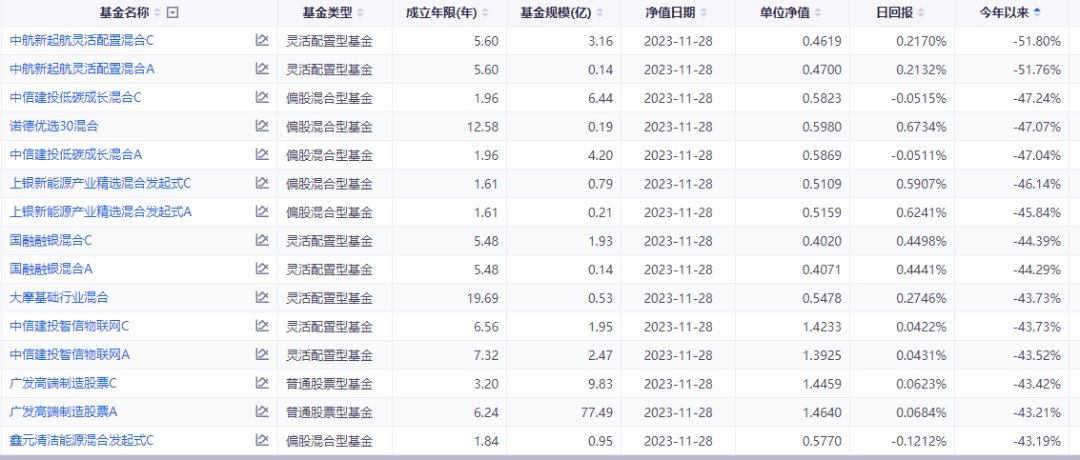The height and width of the screenshot is (460, 1080).
Task: Sort by 净值日期 column
Action: point(703,13)
